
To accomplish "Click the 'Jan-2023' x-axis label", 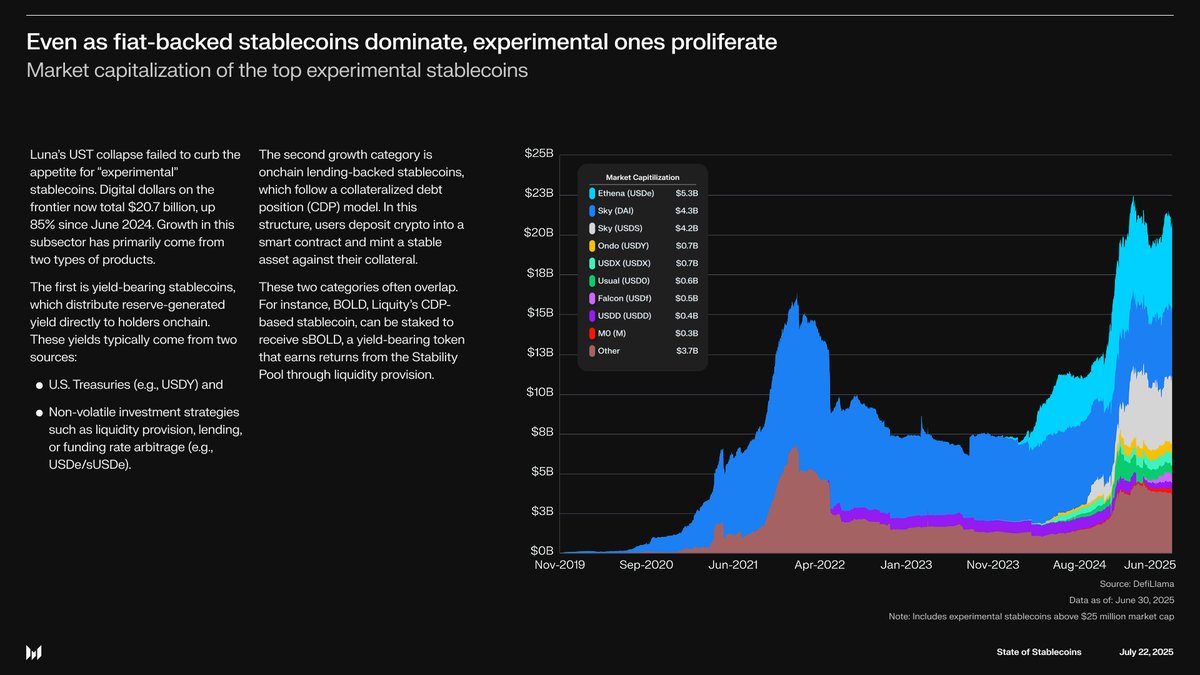I will pos(906,565).
